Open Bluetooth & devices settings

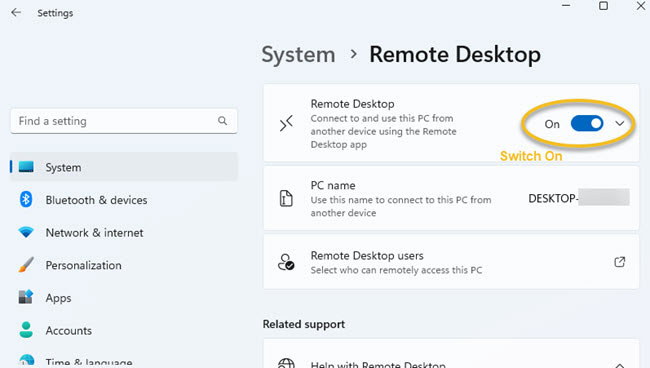pyautogui.click(x=124, y=200)
